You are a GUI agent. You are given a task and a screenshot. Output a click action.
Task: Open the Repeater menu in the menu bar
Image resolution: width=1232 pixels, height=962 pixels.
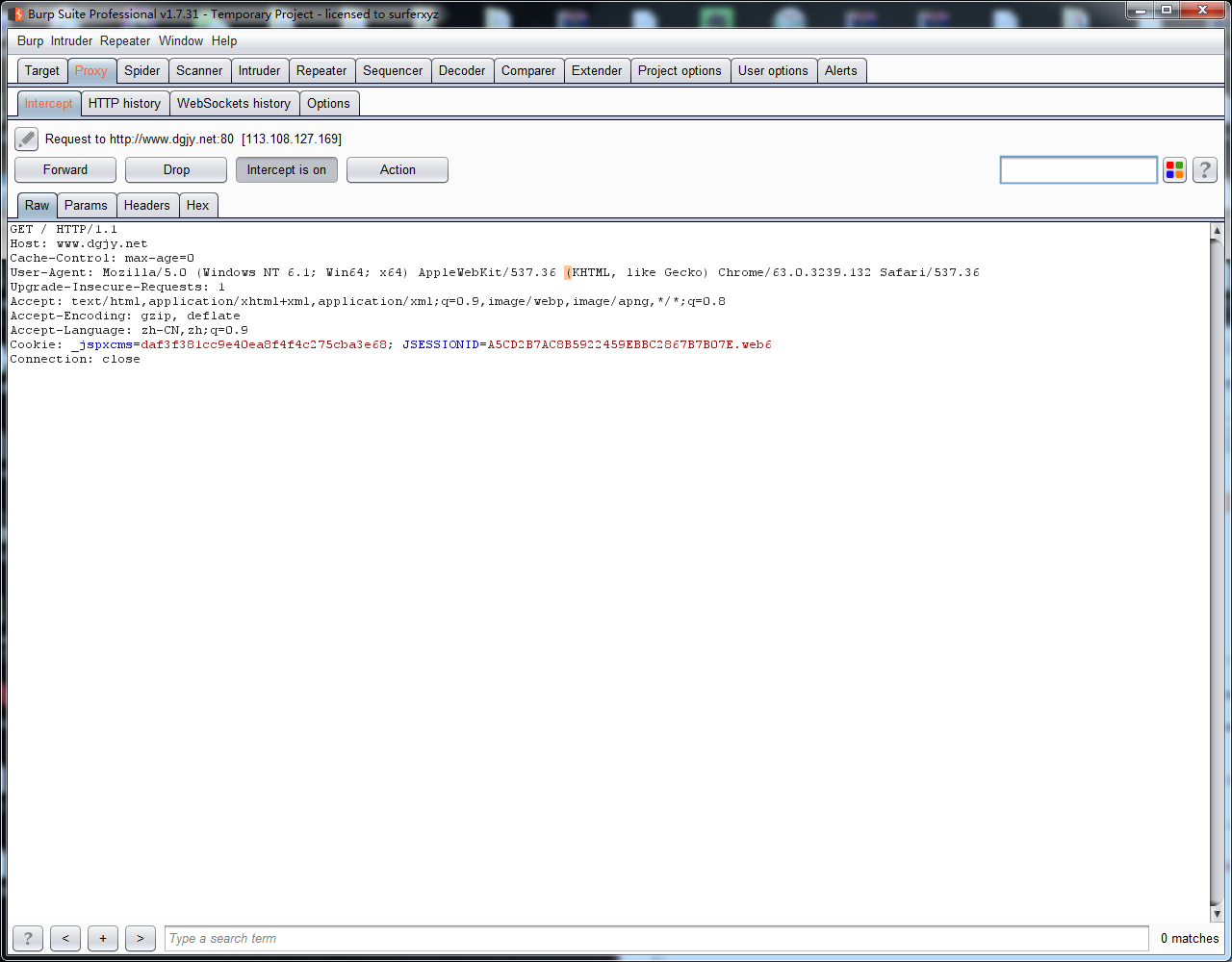125,40
